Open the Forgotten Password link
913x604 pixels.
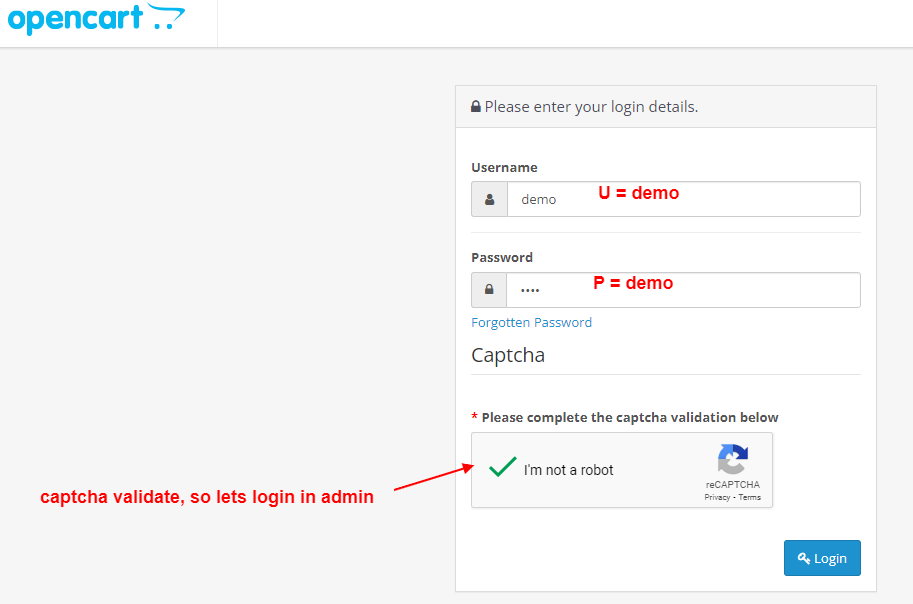[532, 323]
